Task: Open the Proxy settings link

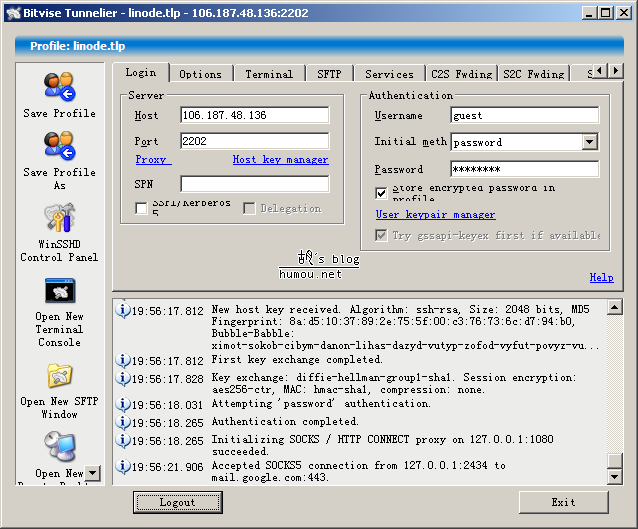Action: [153, 160]
